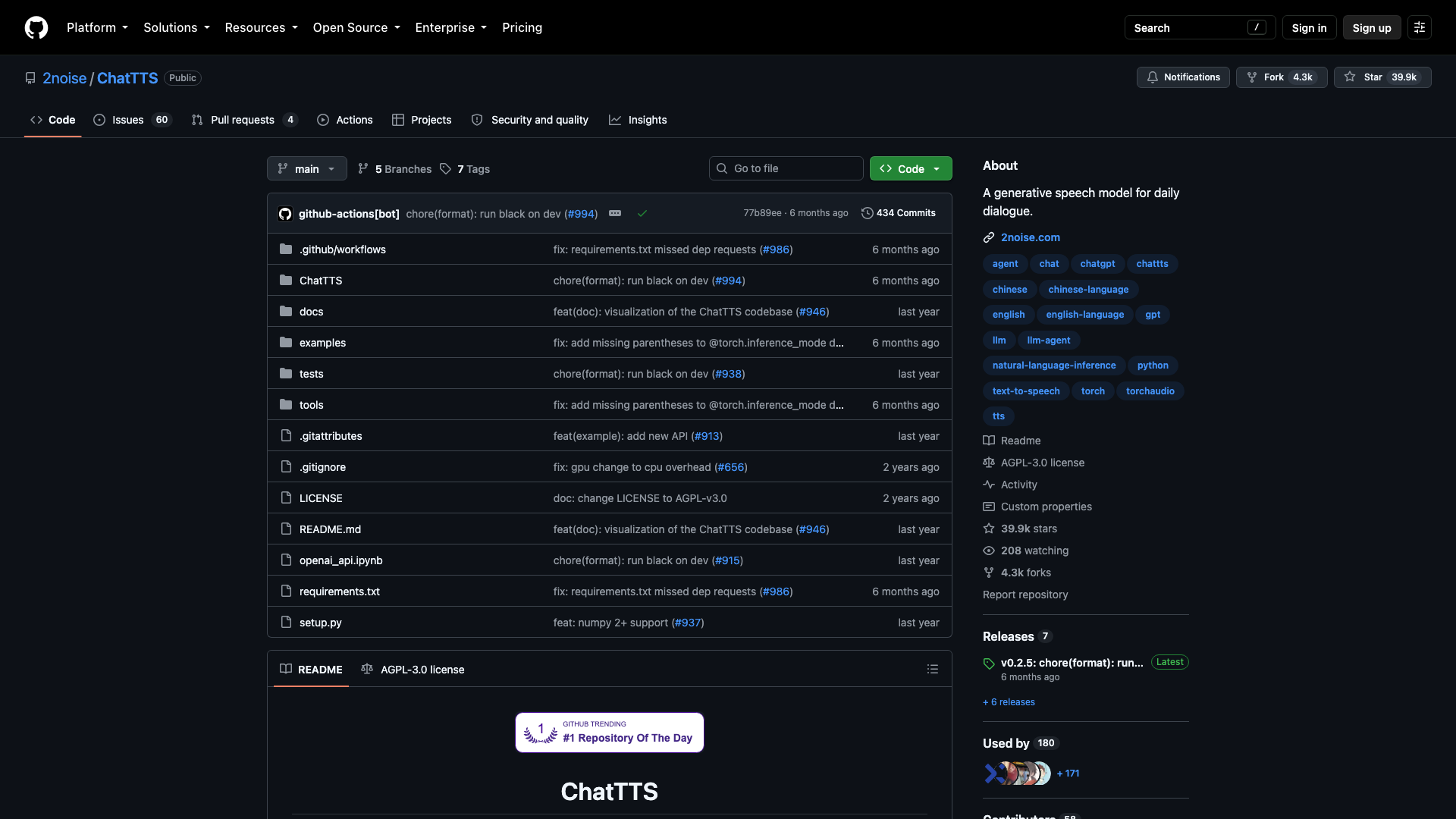Open the 434 Commits history
The width and height of the screenshot is (1456, 819).
(899, 213)
